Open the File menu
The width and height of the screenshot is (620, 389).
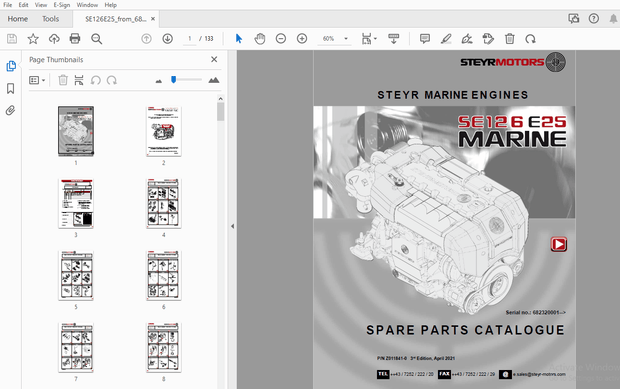pyautogui.click(x=7, y=5)
